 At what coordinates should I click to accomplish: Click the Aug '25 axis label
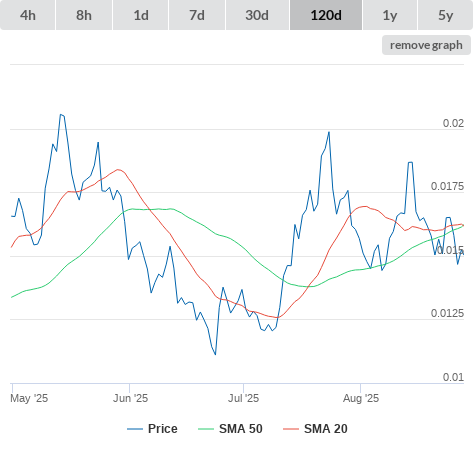click(361, 398)
